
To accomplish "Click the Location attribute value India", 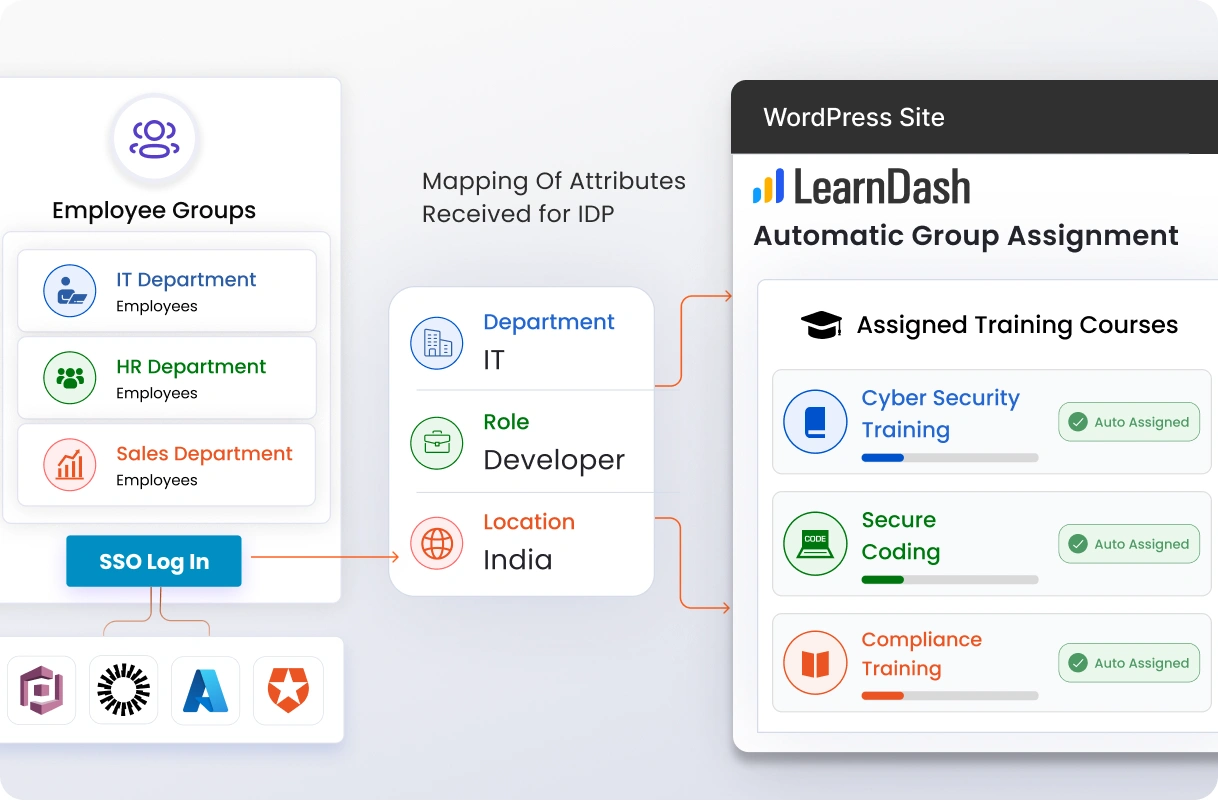I will [x=518, y=560].
